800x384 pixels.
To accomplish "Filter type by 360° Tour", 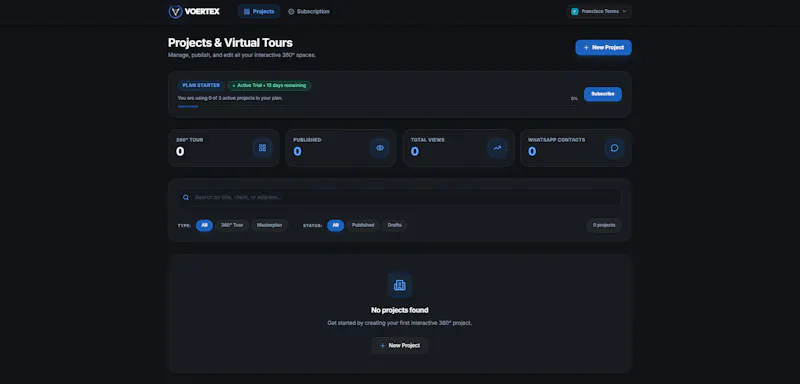I will pos(232,225).
